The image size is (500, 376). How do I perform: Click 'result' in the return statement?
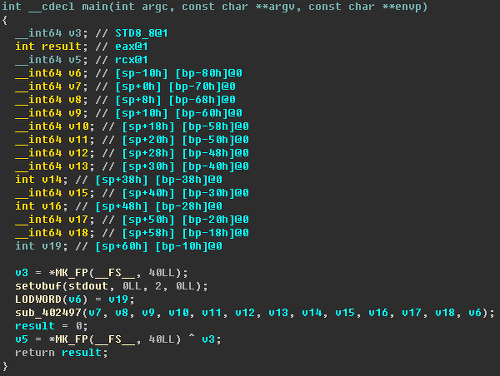82,353
